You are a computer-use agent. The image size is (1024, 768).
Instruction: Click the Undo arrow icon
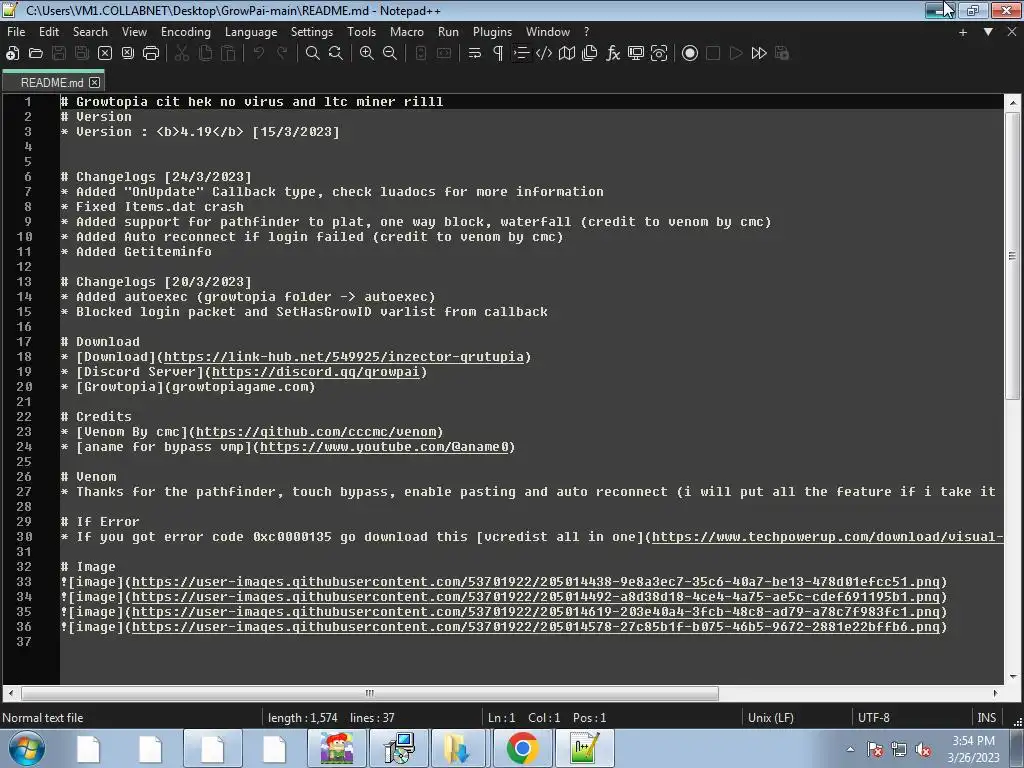(x=259, y=54)
